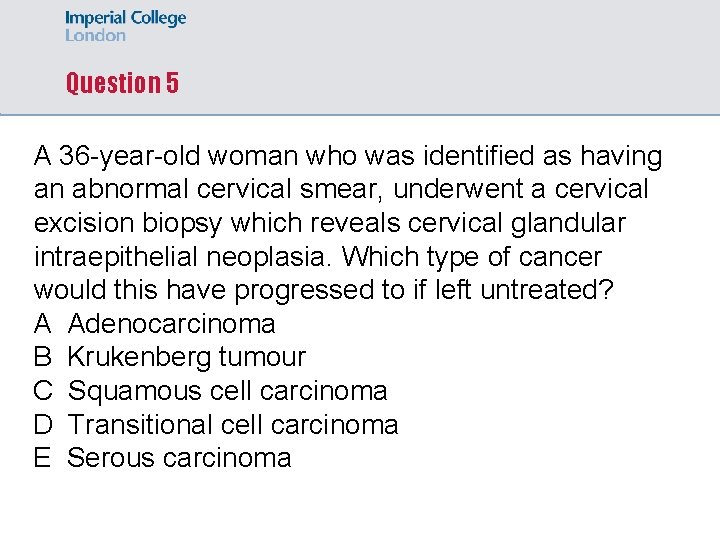Screen dimensions: 720x540
Task: Click the word London in the logo
Action: click(x=96, y=35)
